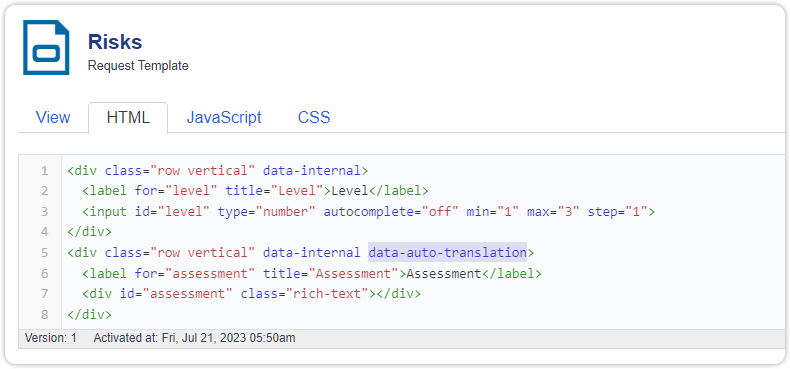
Task: Click the highlighted data-auto-translation attribute
Action: pyautogui.click(x=447, y=253)
